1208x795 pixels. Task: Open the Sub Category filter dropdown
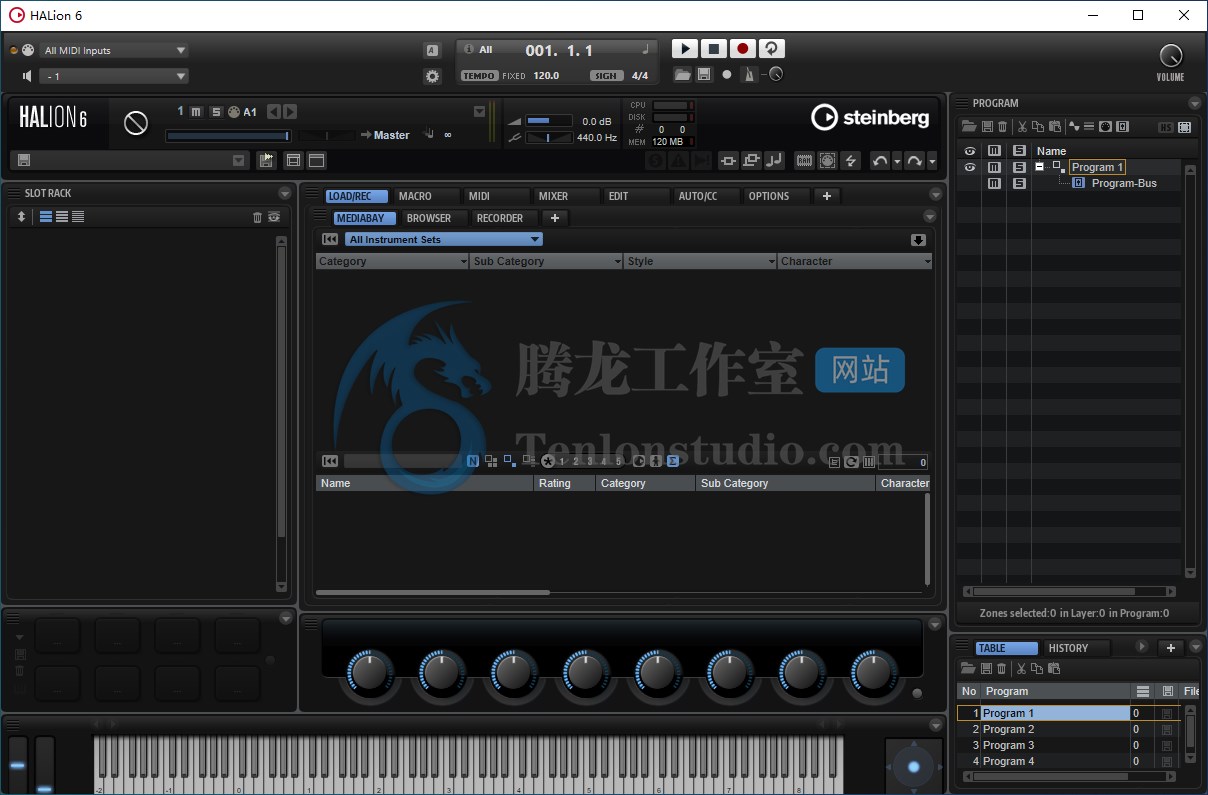pos(547,261)
